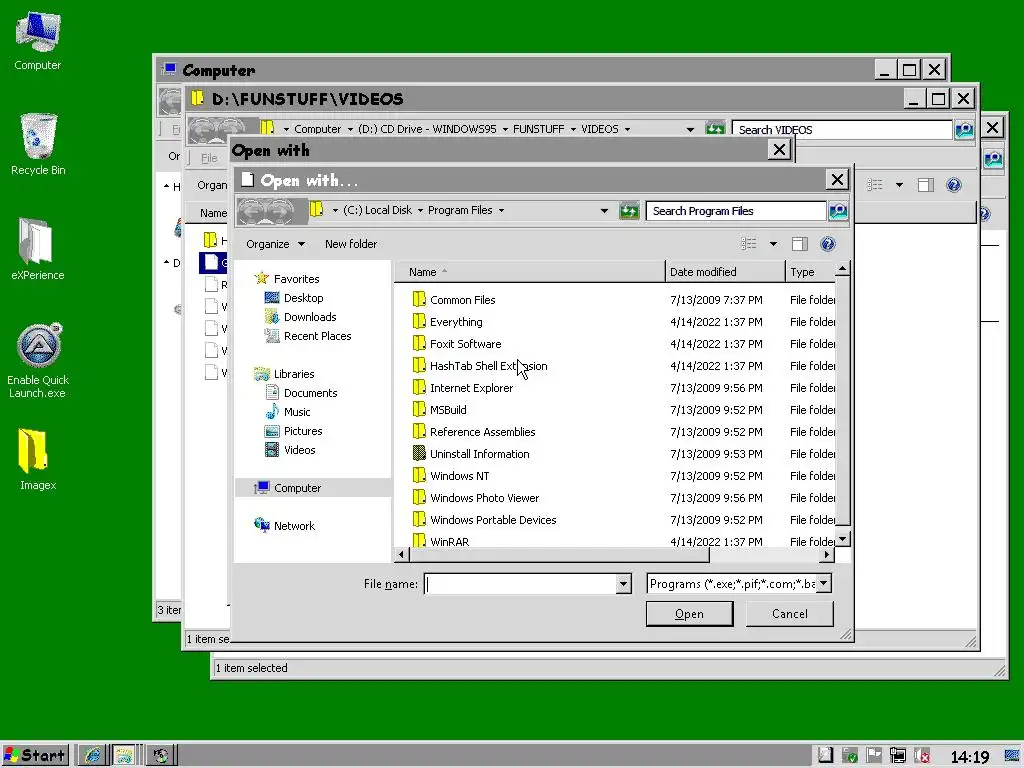Click the muted volume tray icon
1024x768 pixels.
921,756
